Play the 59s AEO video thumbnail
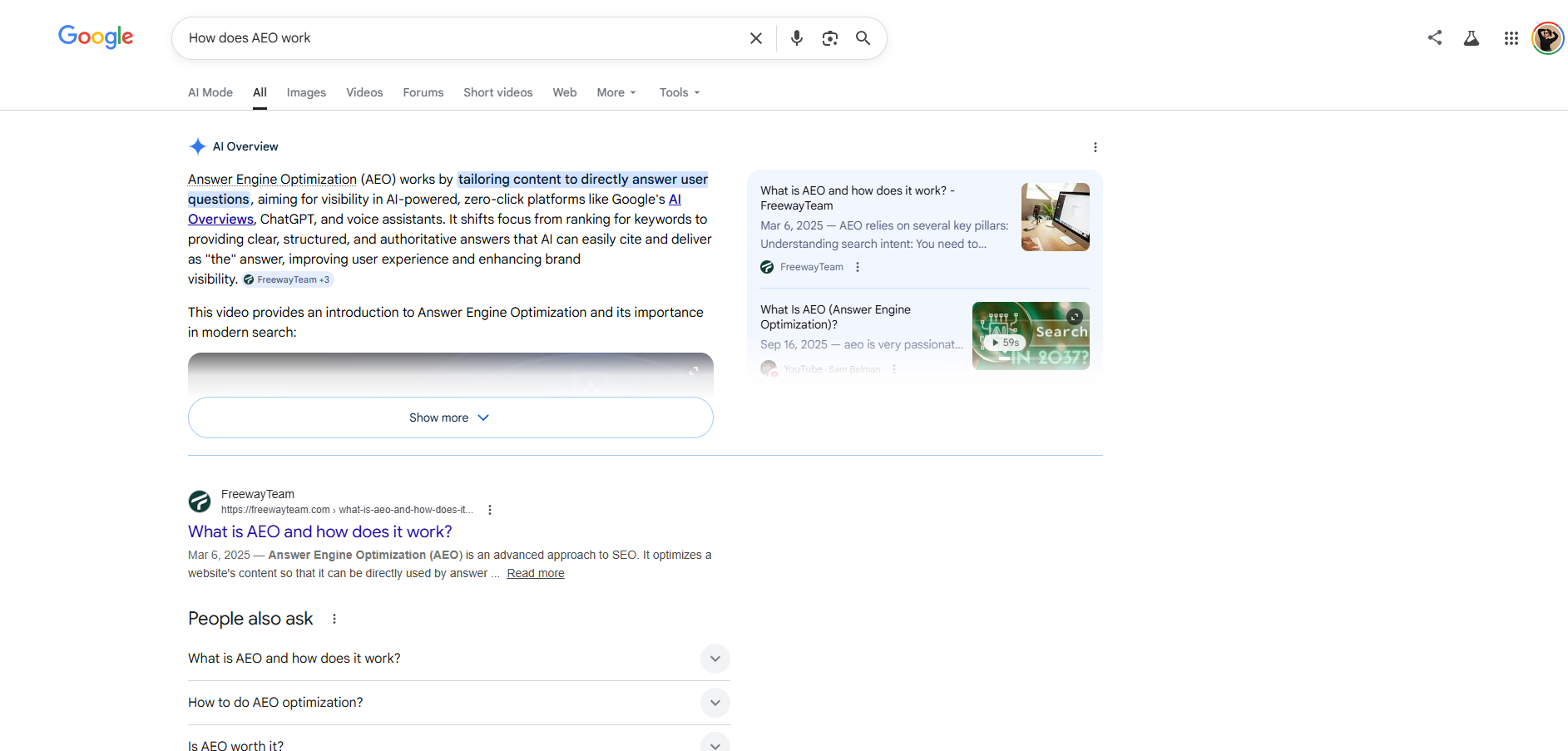This screenshot has width=1568, height=751. [x=1030, y=336]
